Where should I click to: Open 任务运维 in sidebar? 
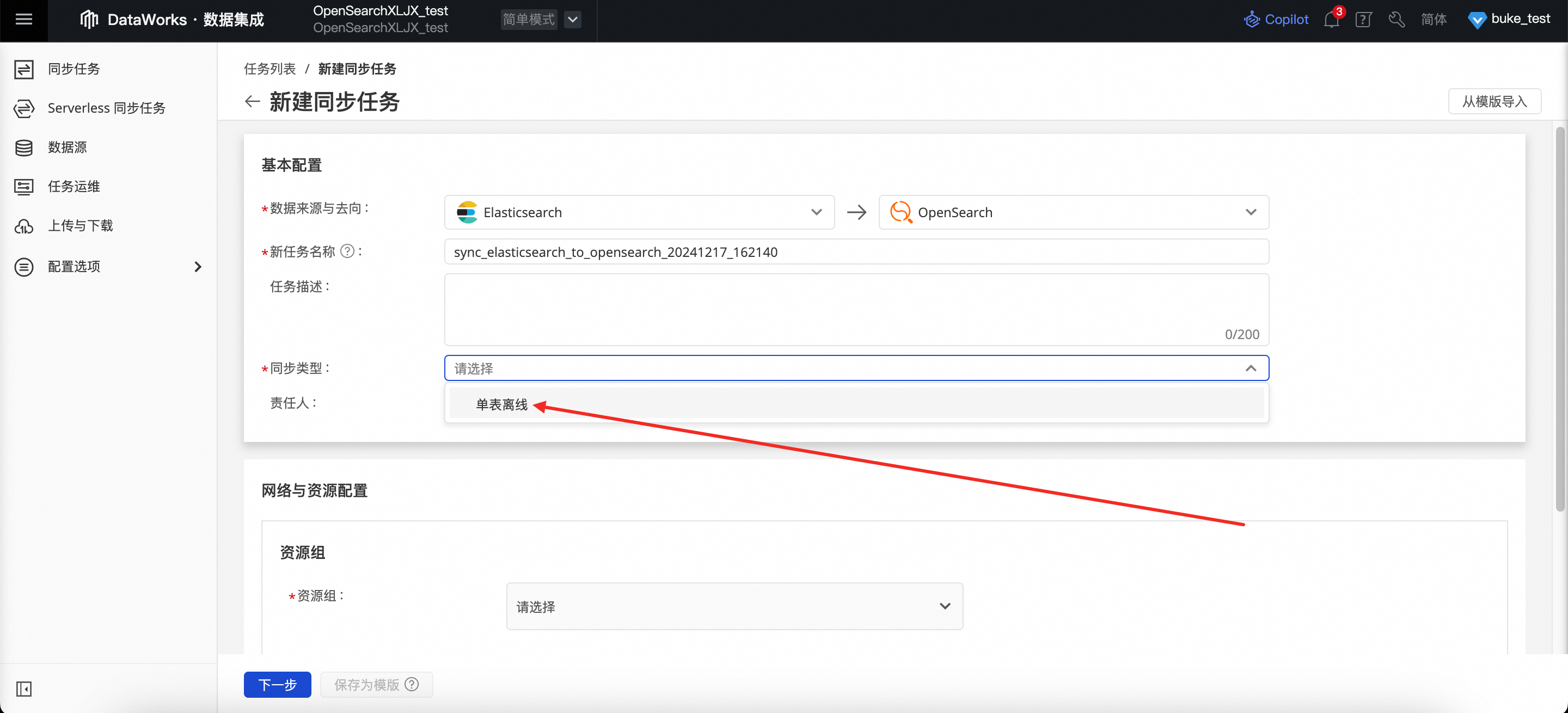(73, 187)
